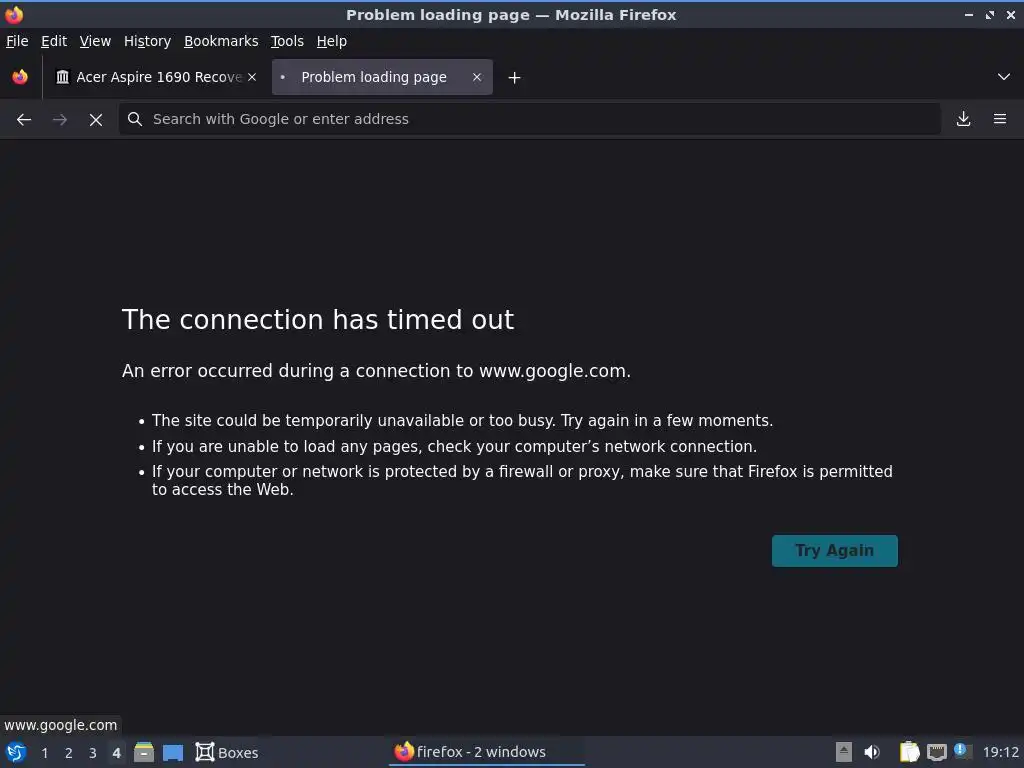Open the Boxes taskbar entry

[x=227, y=752]
